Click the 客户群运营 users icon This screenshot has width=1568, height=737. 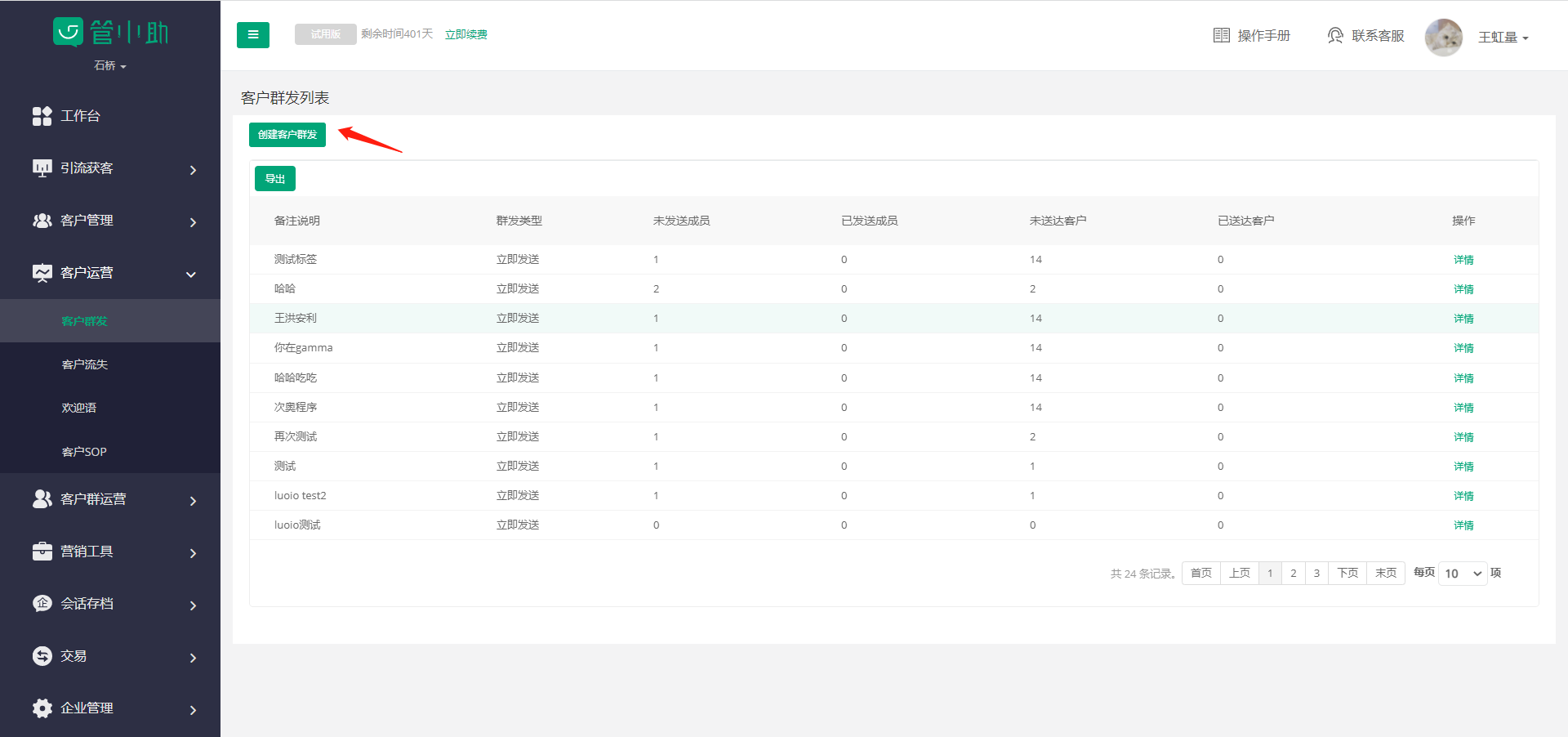pyautogui.click(x=42, y=499)
